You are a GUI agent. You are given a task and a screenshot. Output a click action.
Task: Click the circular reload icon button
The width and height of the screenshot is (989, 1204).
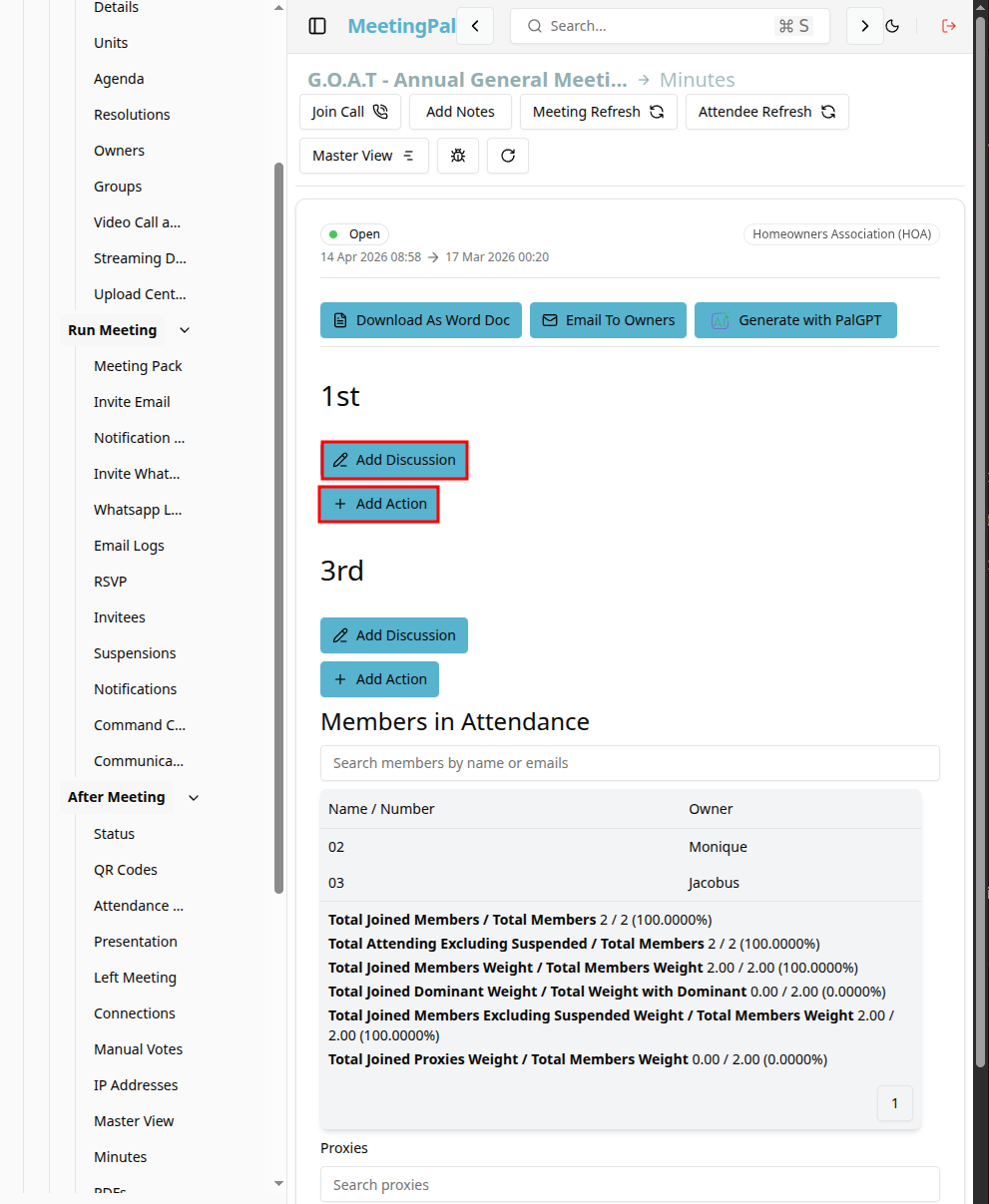[508, 156]
